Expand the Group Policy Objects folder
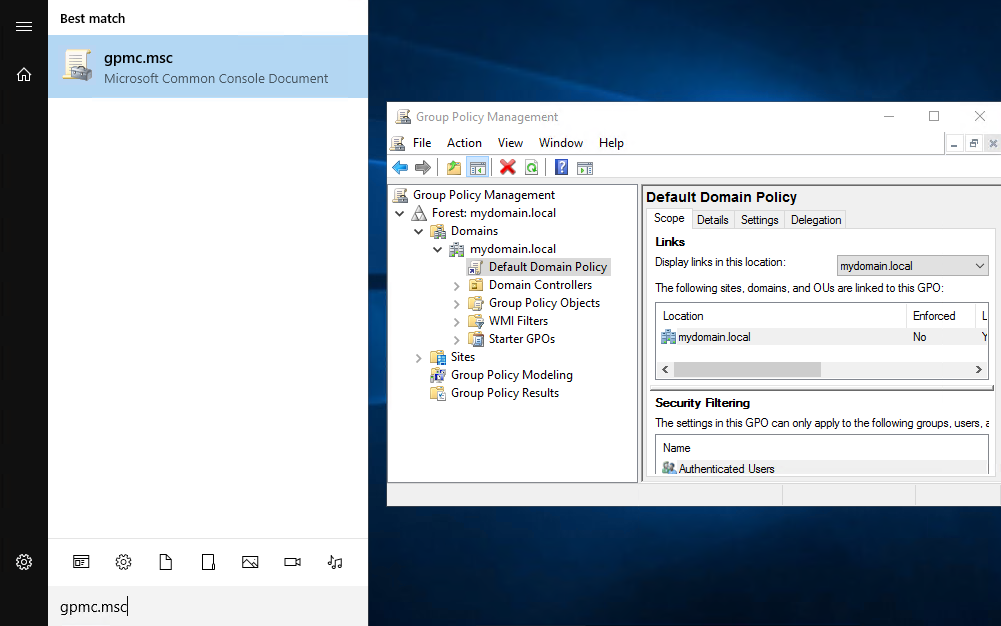The image size is (1001, 626). click(x=457, y=303)
